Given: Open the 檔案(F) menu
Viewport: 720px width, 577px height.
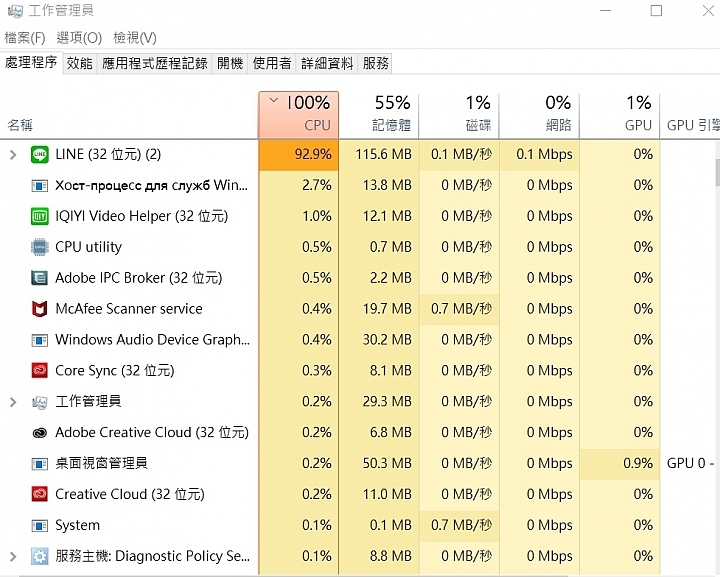Looking at the screenshot, I should click(x=25, y=38).
